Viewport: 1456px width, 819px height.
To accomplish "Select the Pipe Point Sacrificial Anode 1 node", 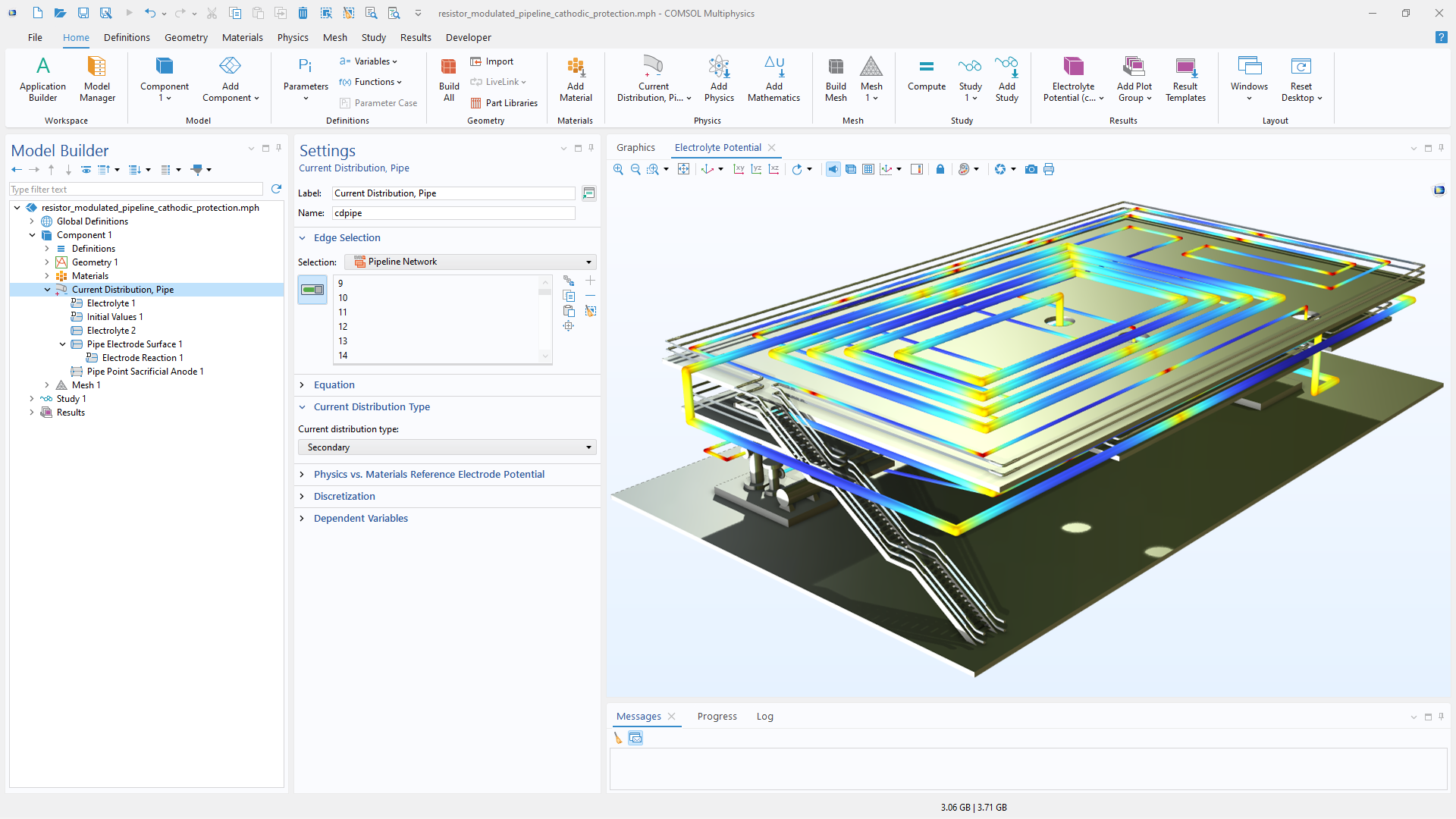I will point(145,372).
